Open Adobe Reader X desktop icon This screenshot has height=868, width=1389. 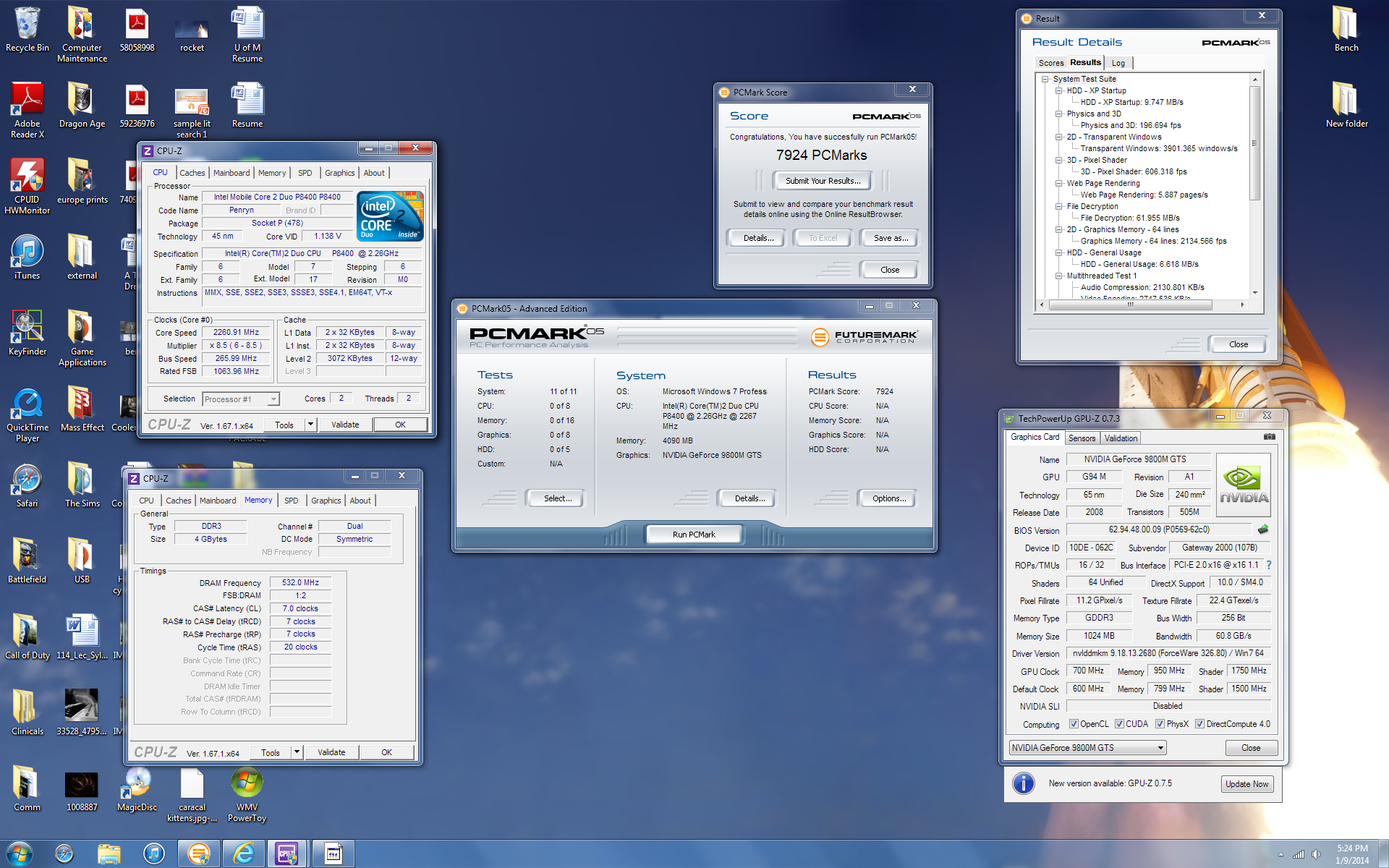click(x=27, y=110)
